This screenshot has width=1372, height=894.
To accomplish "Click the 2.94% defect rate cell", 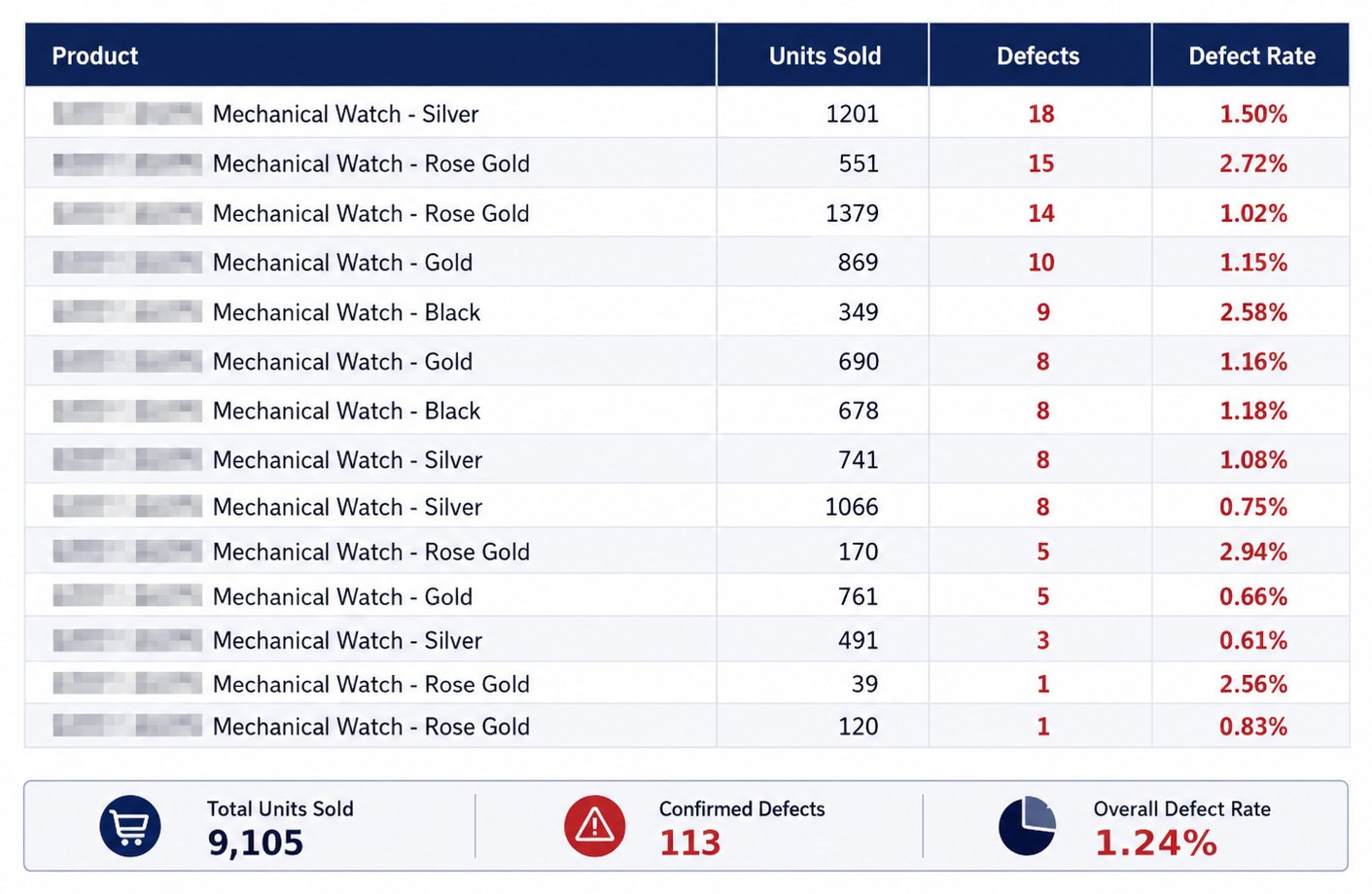I will (x=1253, y=552).
